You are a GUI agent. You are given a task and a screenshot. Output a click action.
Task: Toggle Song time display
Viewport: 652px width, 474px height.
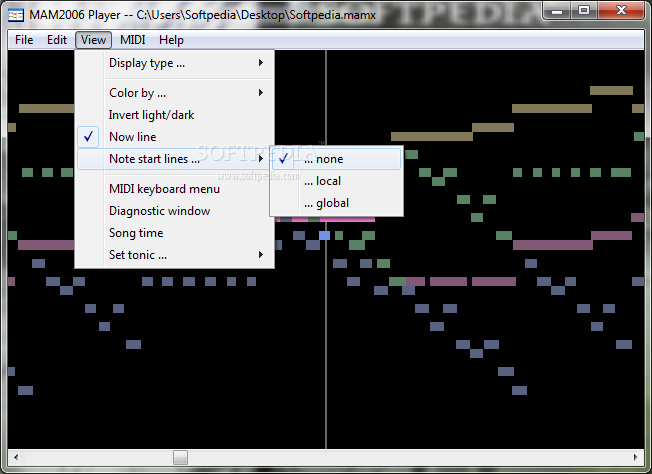pos(175,233)
